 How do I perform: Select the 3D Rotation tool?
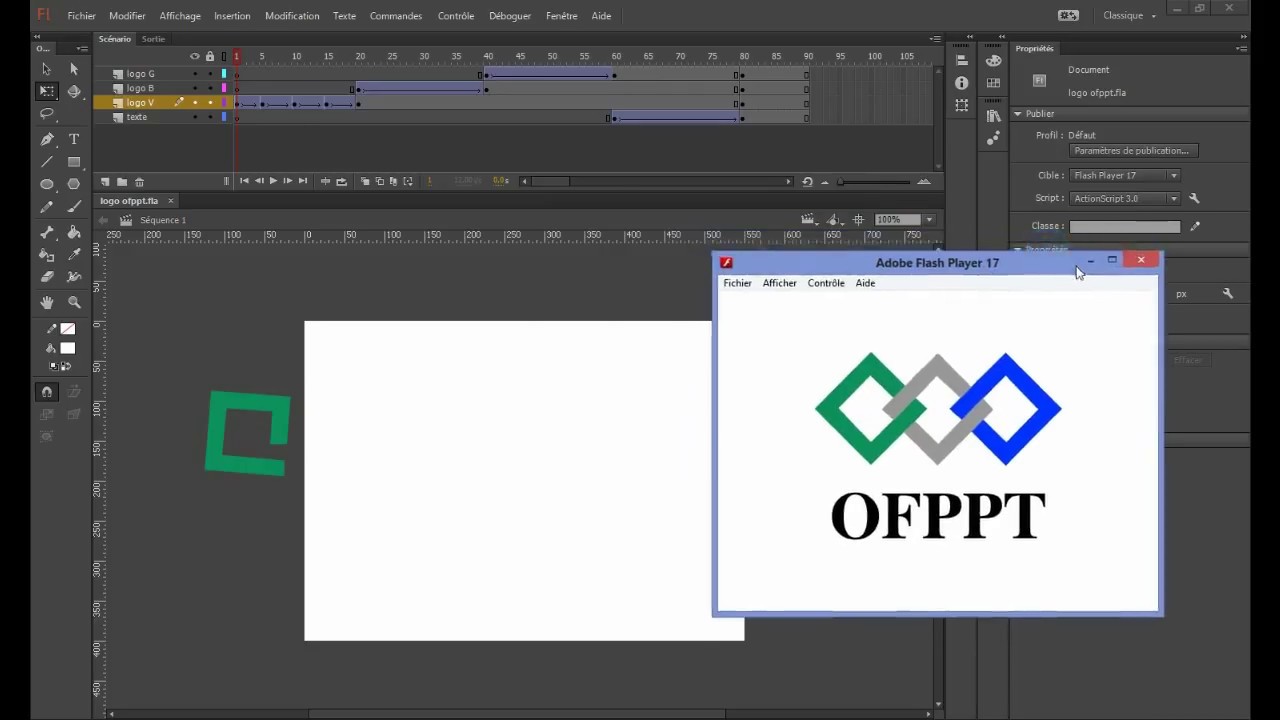coord(73,91)
